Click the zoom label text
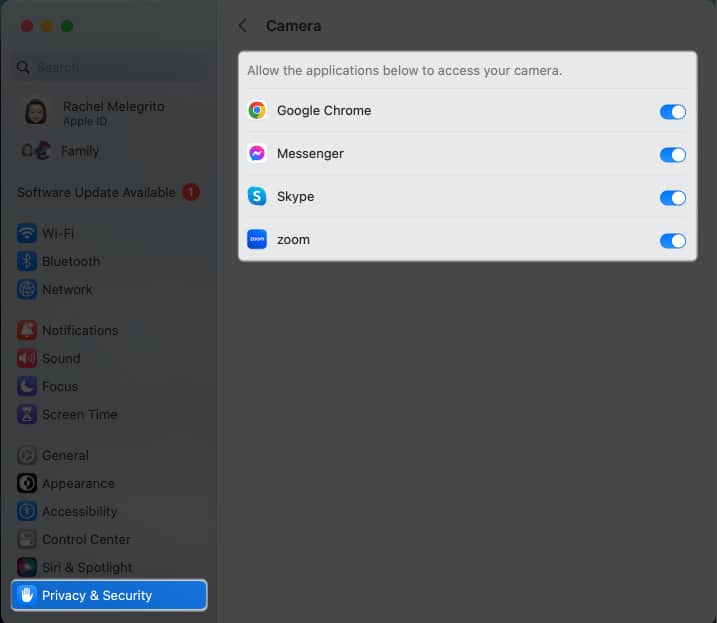 pyautogui.click(x=293, y=240)
